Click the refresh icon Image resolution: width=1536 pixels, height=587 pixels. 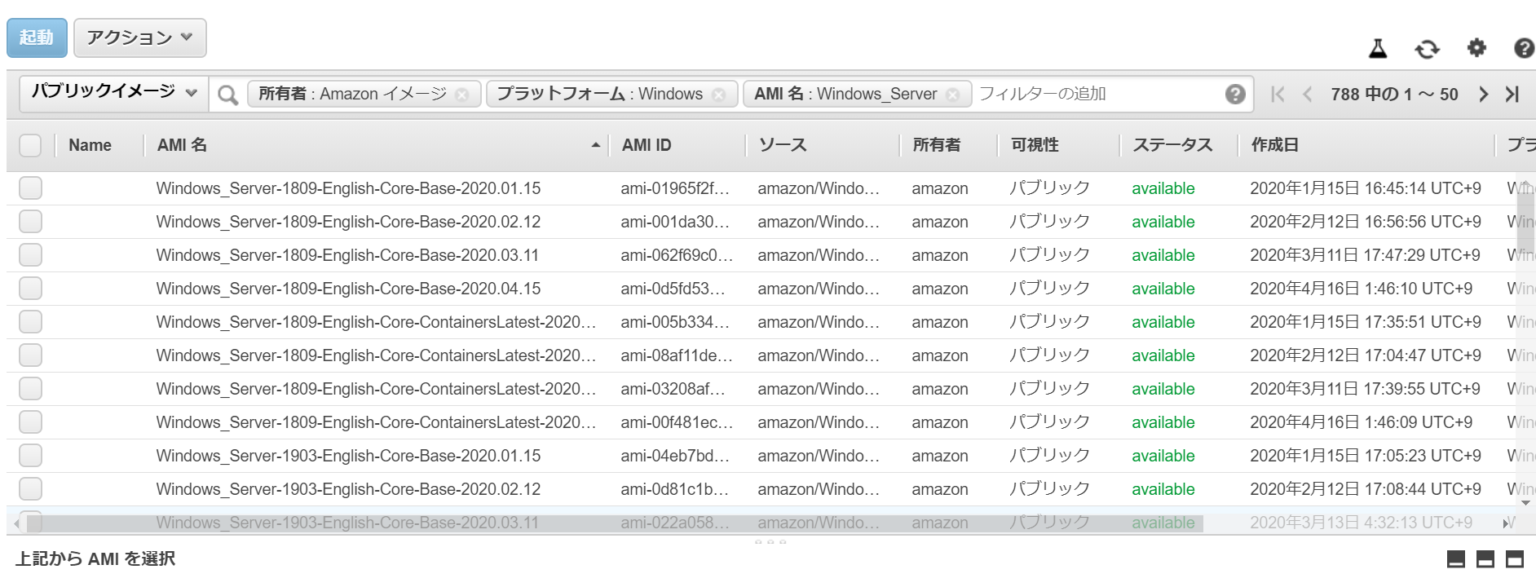tap(1426, 49)
